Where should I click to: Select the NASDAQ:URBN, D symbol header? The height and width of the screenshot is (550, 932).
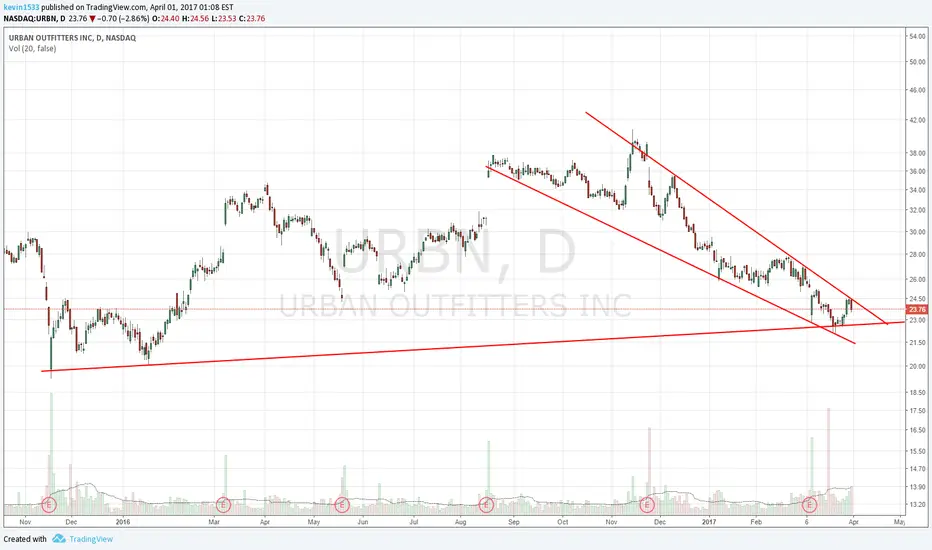pyautogui.click(x=34, y=18)
